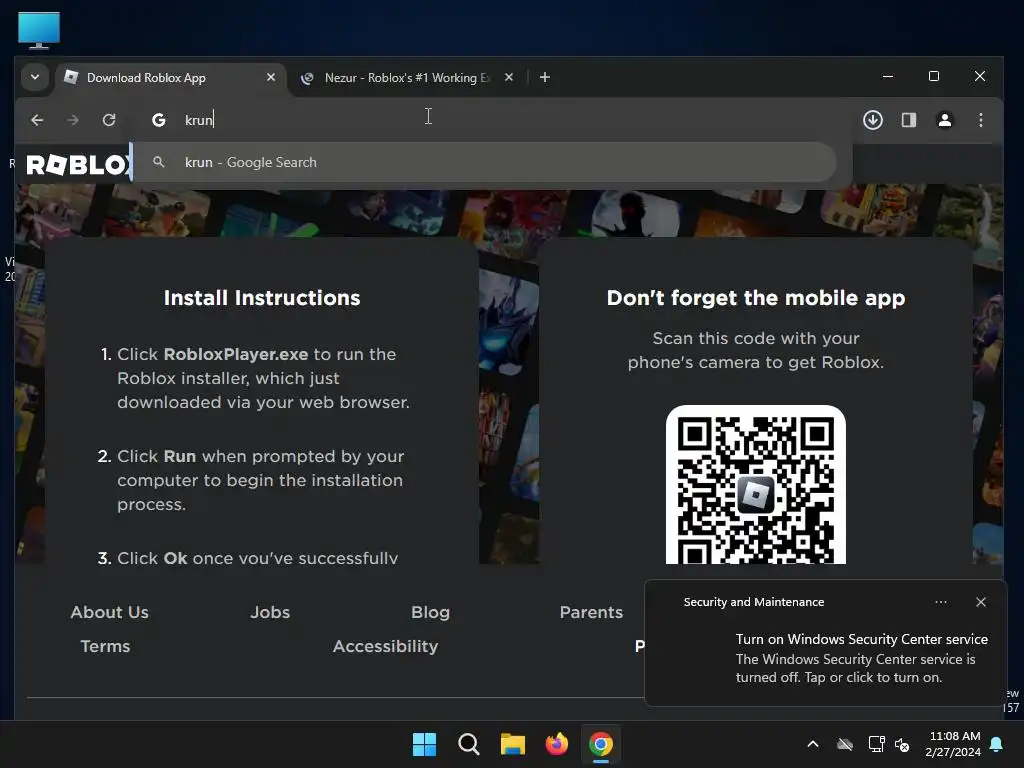Close the Nezur tab
1024x768 pixels.
509,77
